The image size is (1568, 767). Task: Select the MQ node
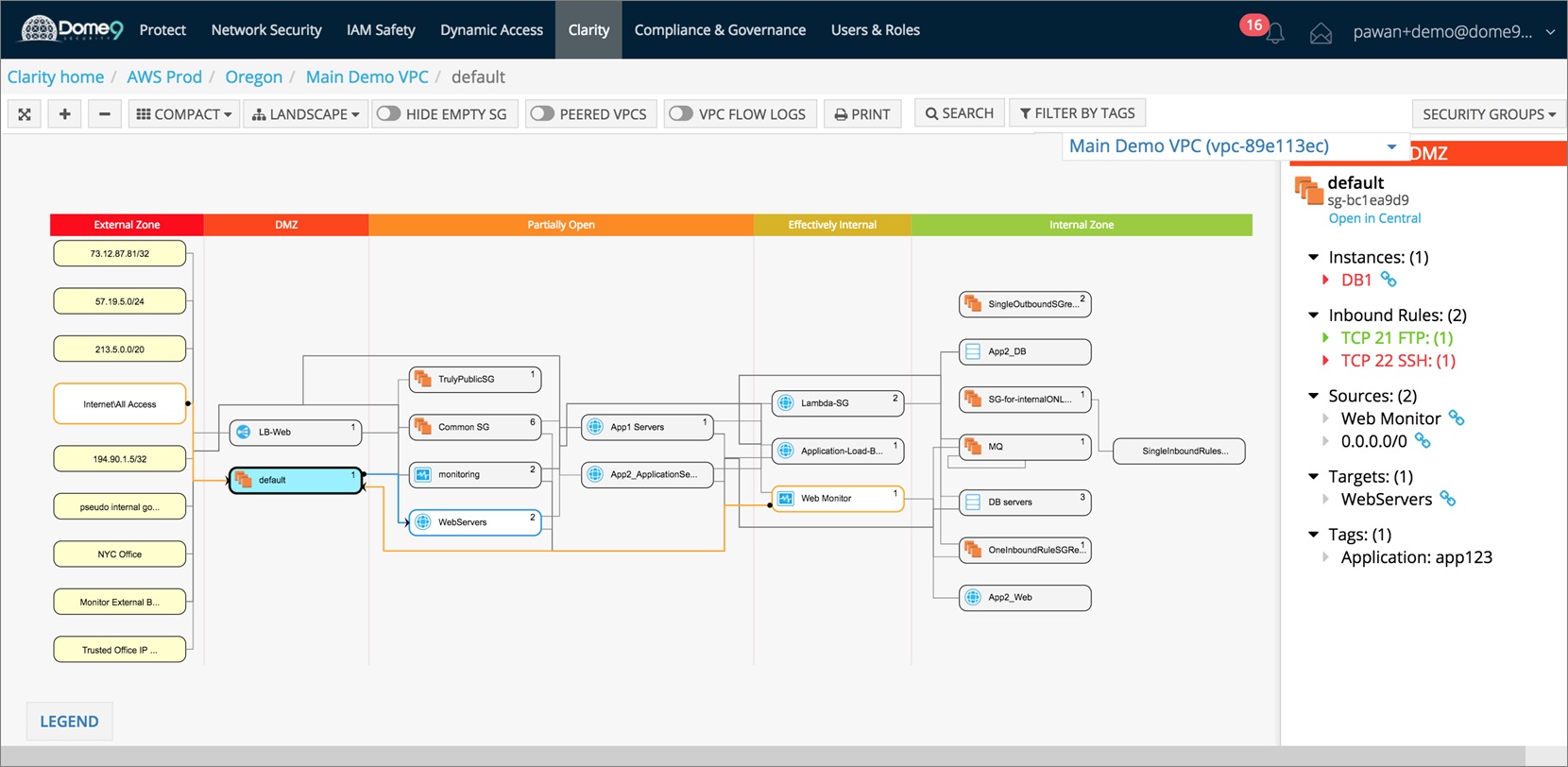(x=1025, y=446)
